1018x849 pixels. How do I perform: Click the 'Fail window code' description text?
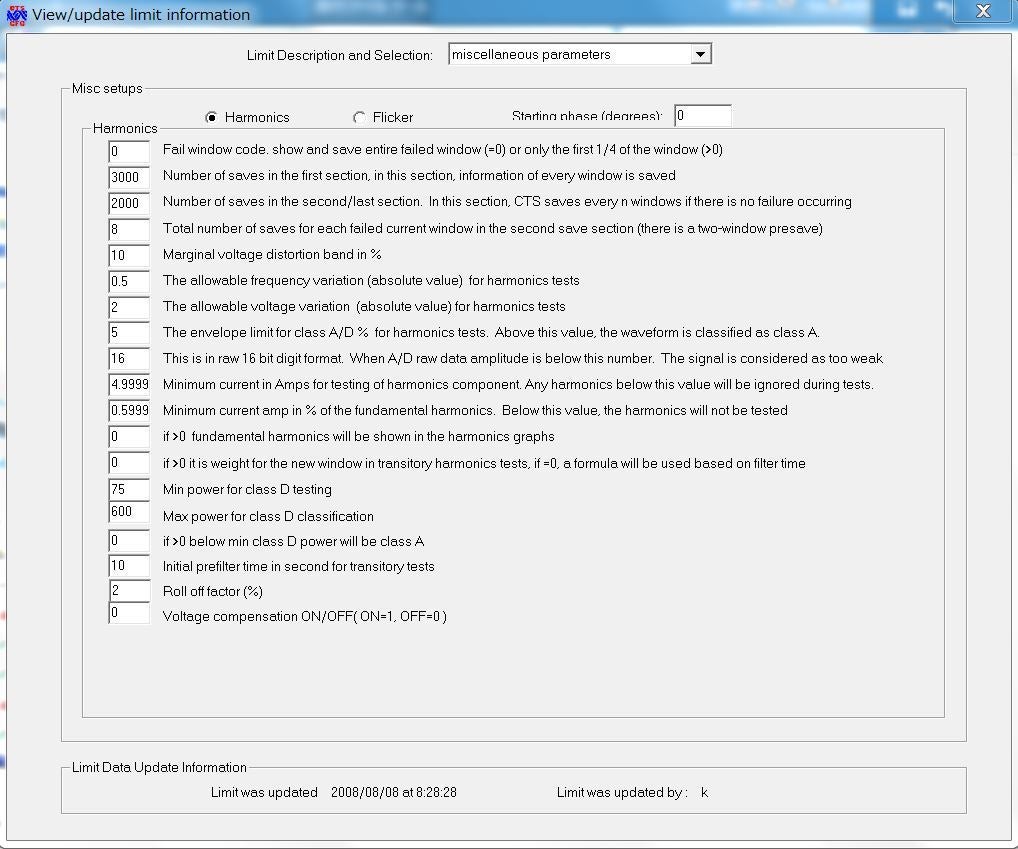point(443,149)
